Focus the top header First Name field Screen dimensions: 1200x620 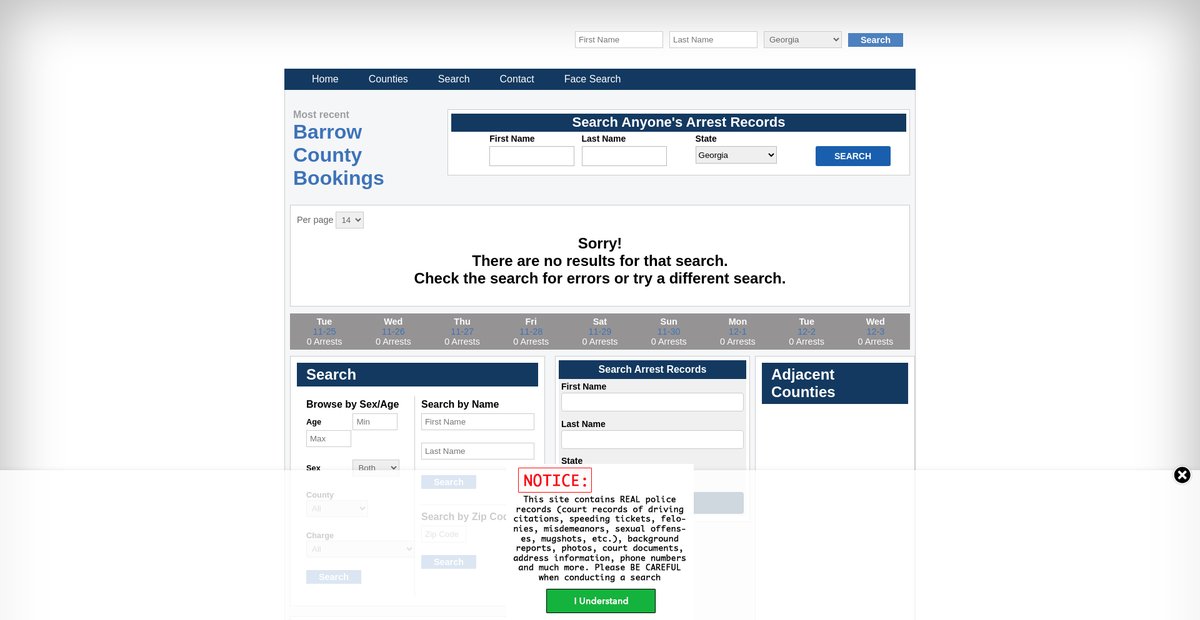tap(618, 40)
